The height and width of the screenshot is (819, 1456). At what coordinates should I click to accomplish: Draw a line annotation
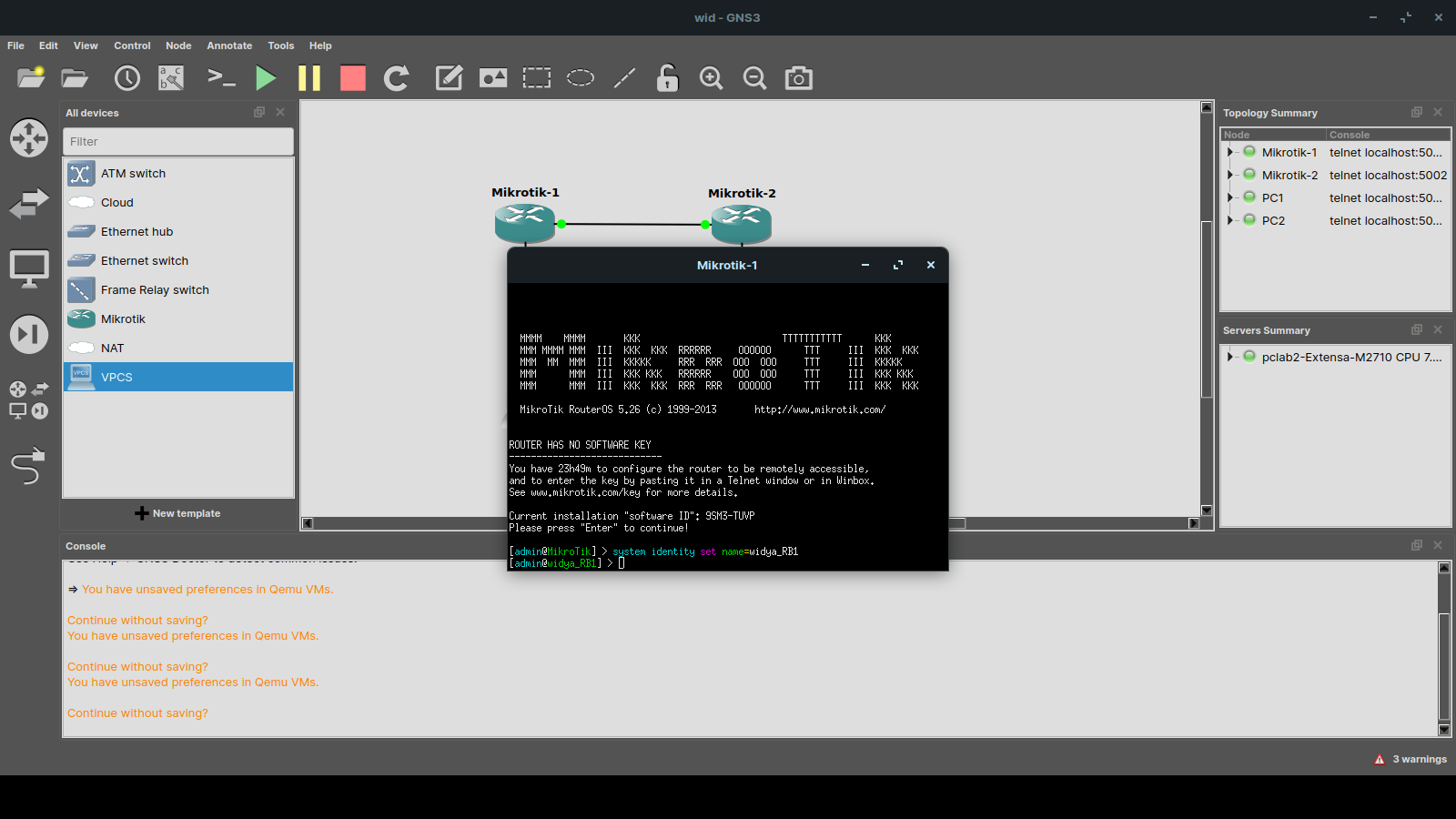(624, 78)
